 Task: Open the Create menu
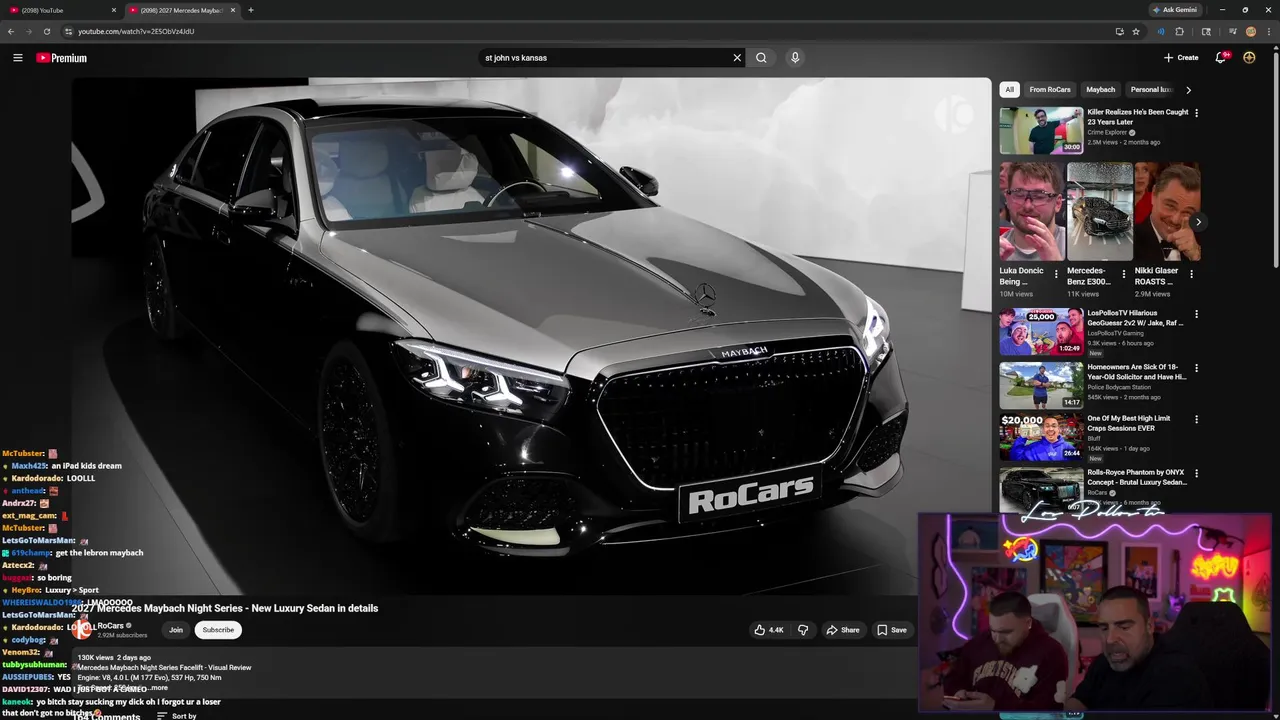[x=1181, y=58]
